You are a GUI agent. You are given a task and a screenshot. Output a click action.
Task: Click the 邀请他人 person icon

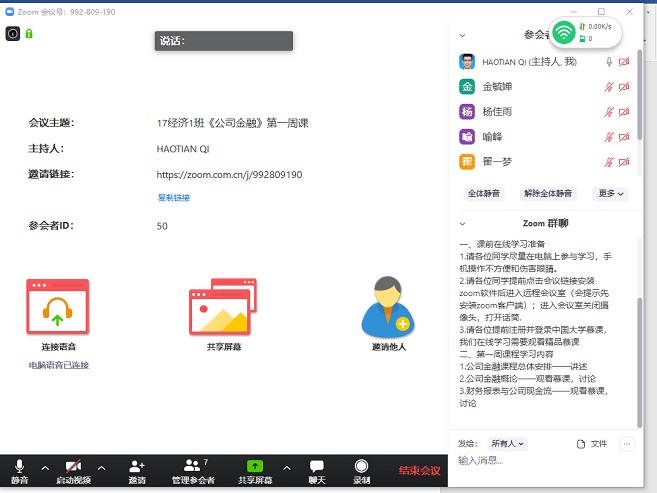click(387, 307)
